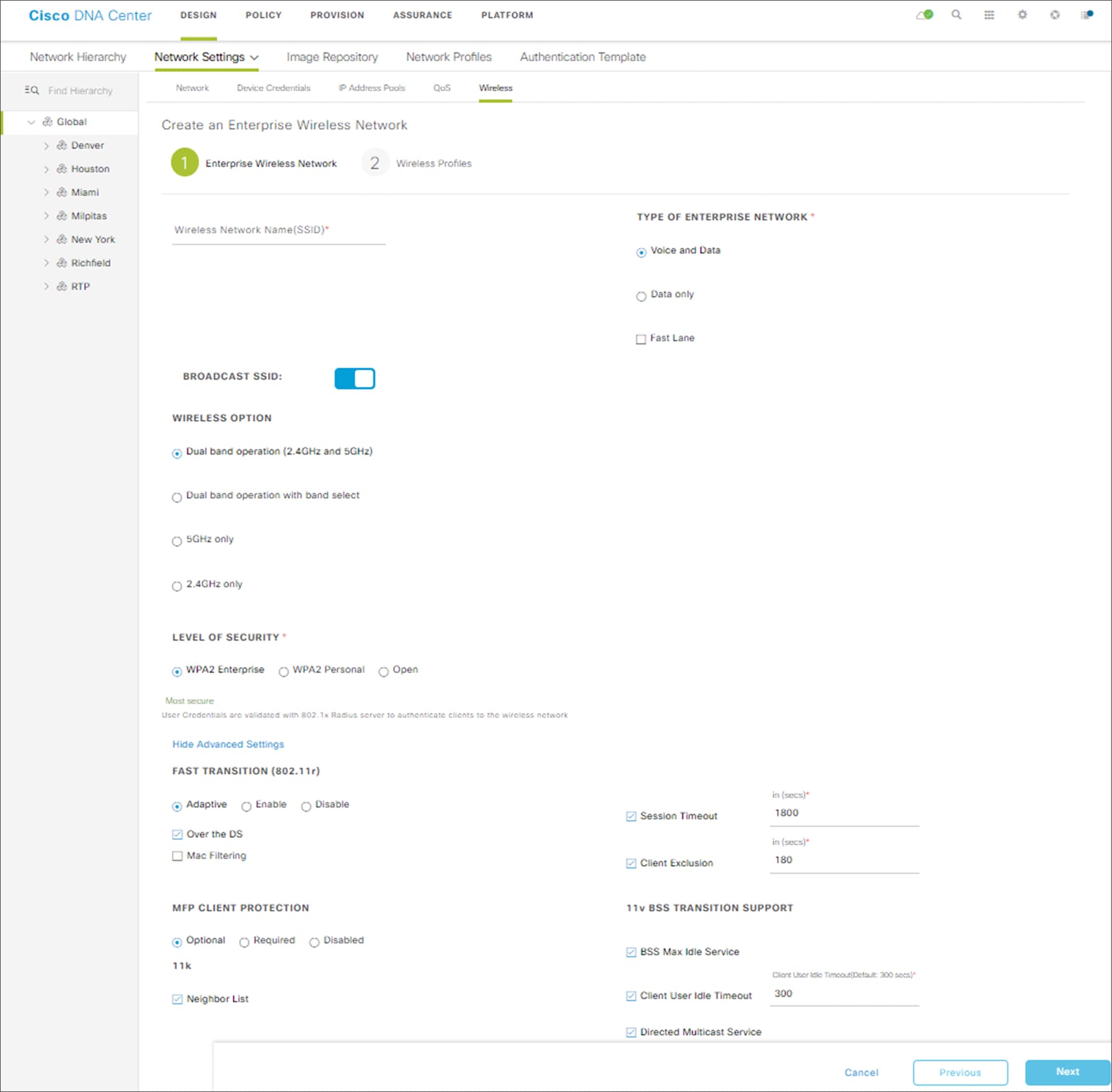Image resolution: width=1112 pixels, height=1092 pixels.
Task: Click the Cisco DNA Center logo
Action: (90, 16)
